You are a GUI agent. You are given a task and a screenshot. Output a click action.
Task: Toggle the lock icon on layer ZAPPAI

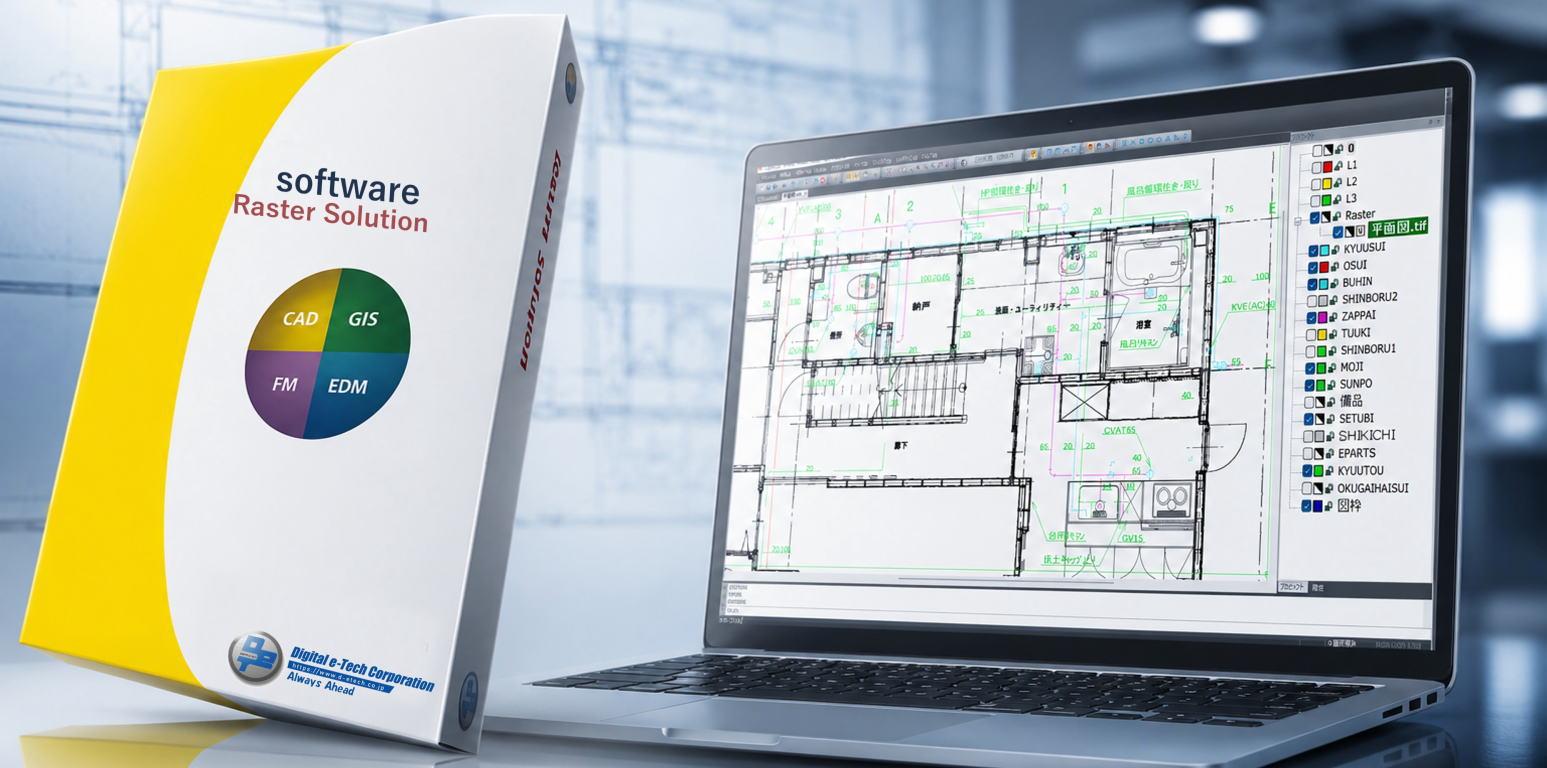tap(1334, 316)
